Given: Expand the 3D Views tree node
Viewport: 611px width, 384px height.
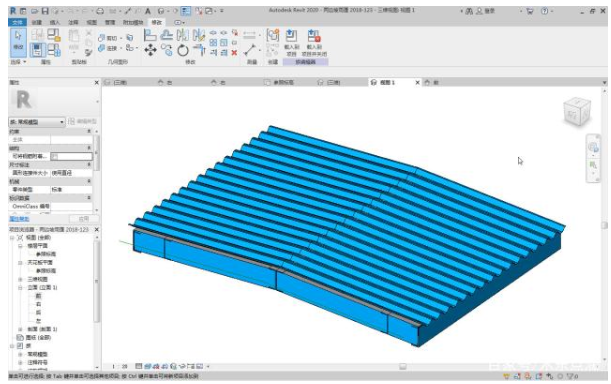Looking at the screenshot, I should pyautogui.click(x=20, y=279).
